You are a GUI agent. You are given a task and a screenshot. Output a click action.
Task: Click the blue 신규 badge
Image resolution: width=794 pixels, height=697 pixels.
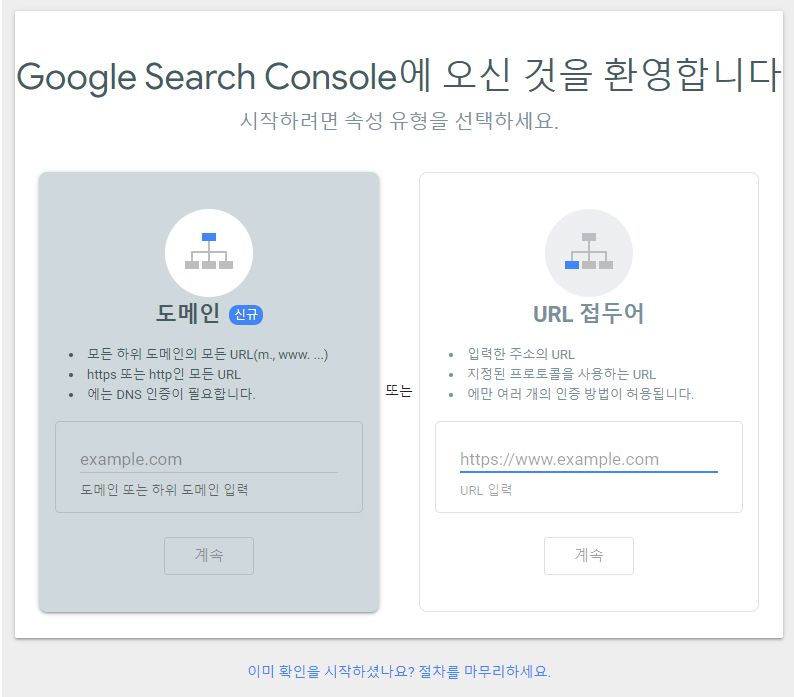click(x=246, y=315)
